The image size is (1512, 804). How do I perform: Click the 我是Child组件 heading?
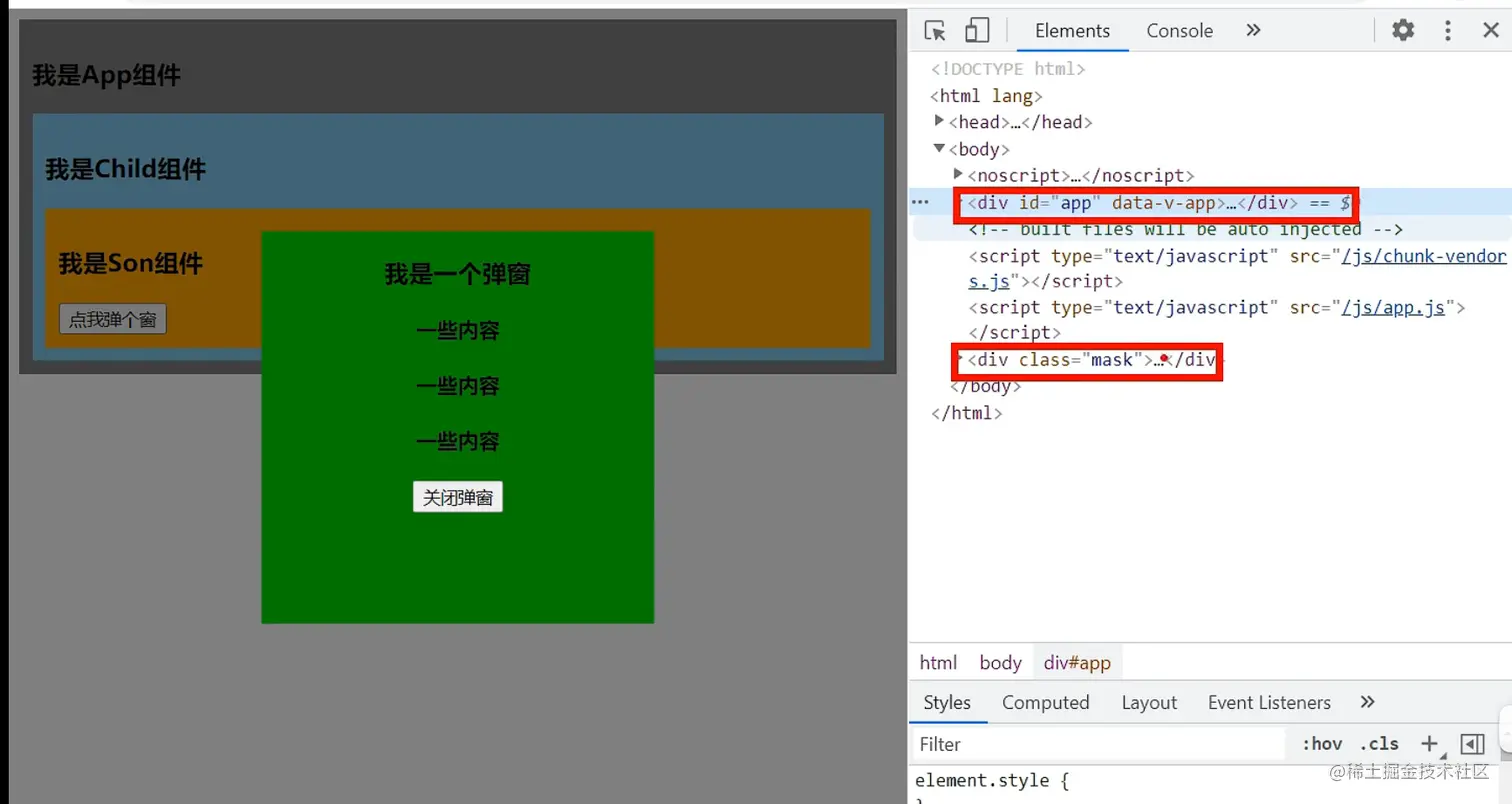tap(125, 169)
